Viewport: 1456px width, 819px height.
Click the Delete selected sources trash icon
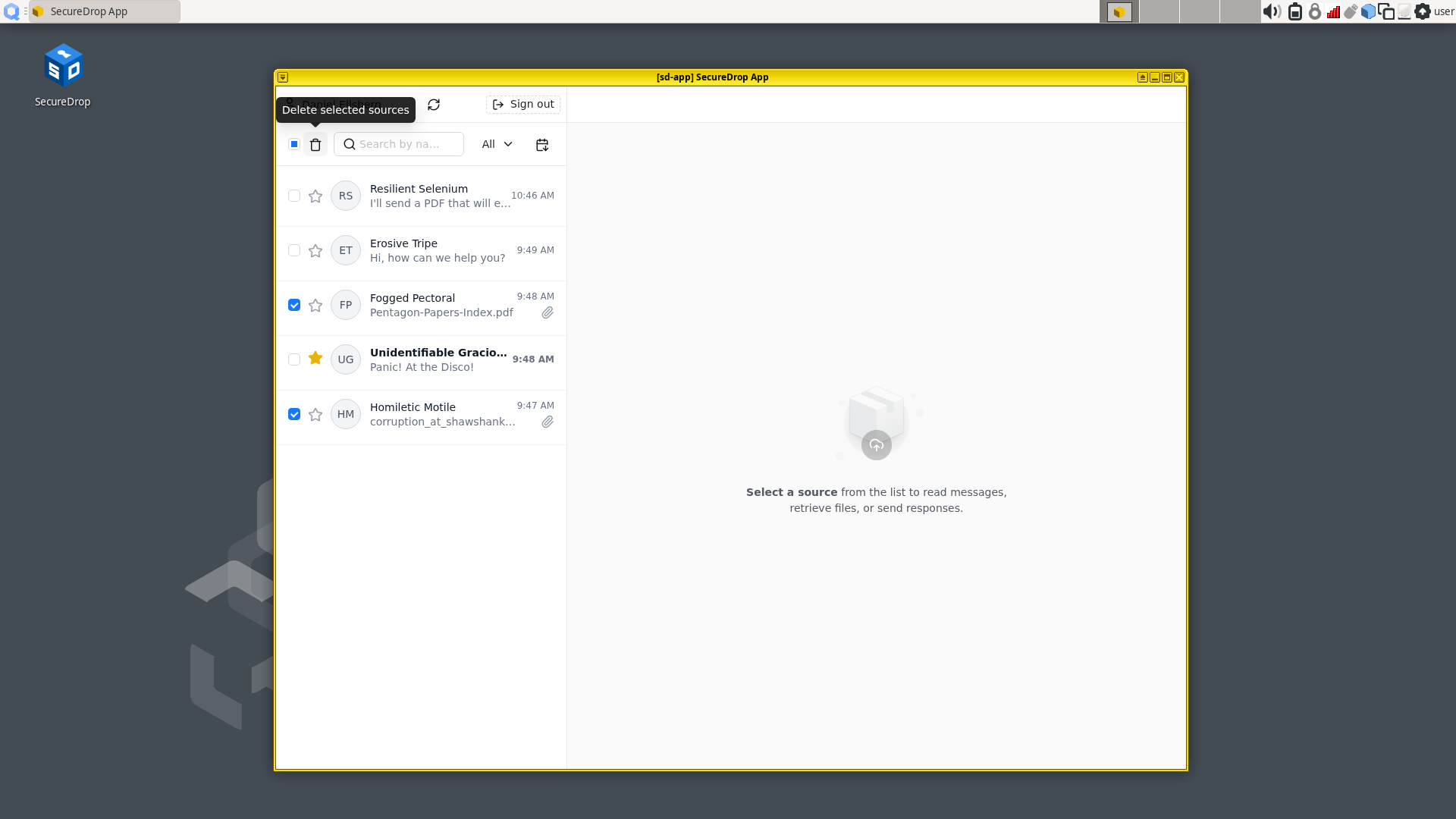(315, 144)
